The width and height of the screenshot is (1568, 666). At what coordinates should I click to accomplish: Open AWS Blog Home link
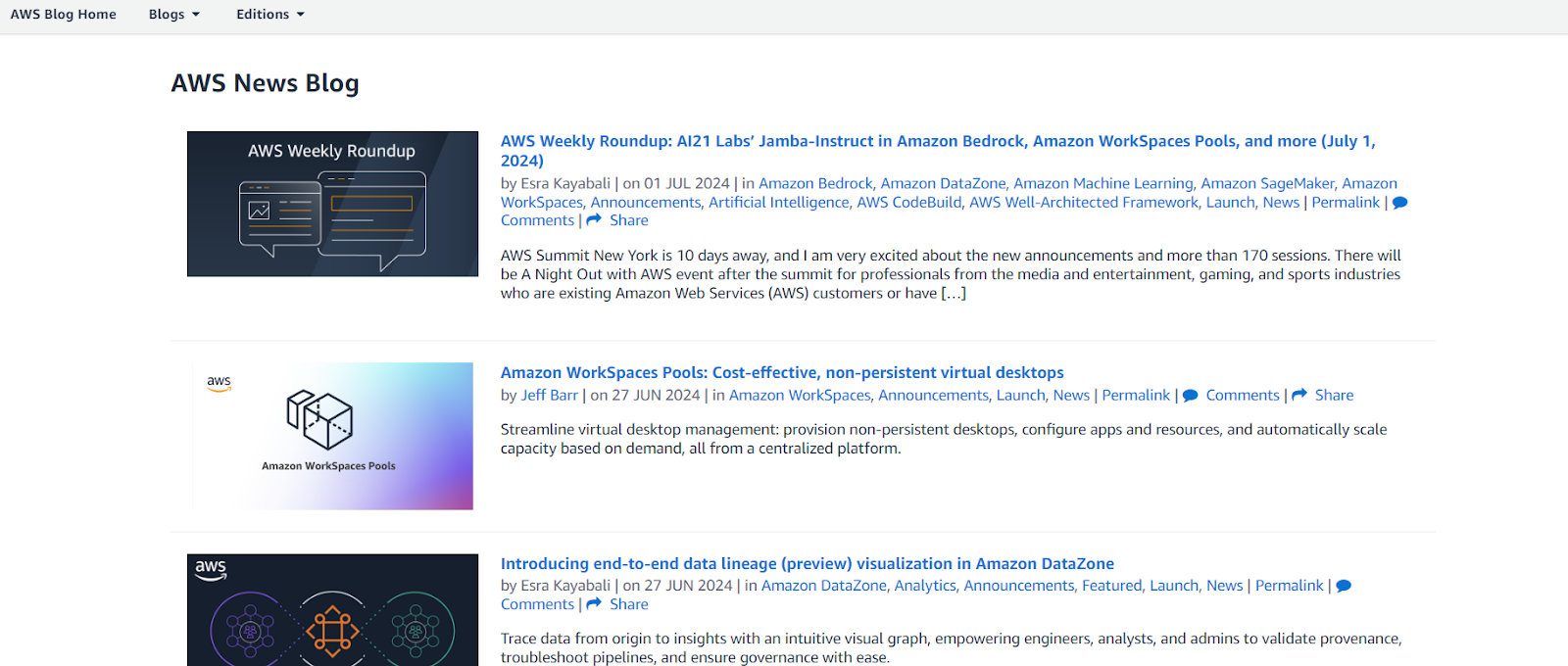(63, 15)
